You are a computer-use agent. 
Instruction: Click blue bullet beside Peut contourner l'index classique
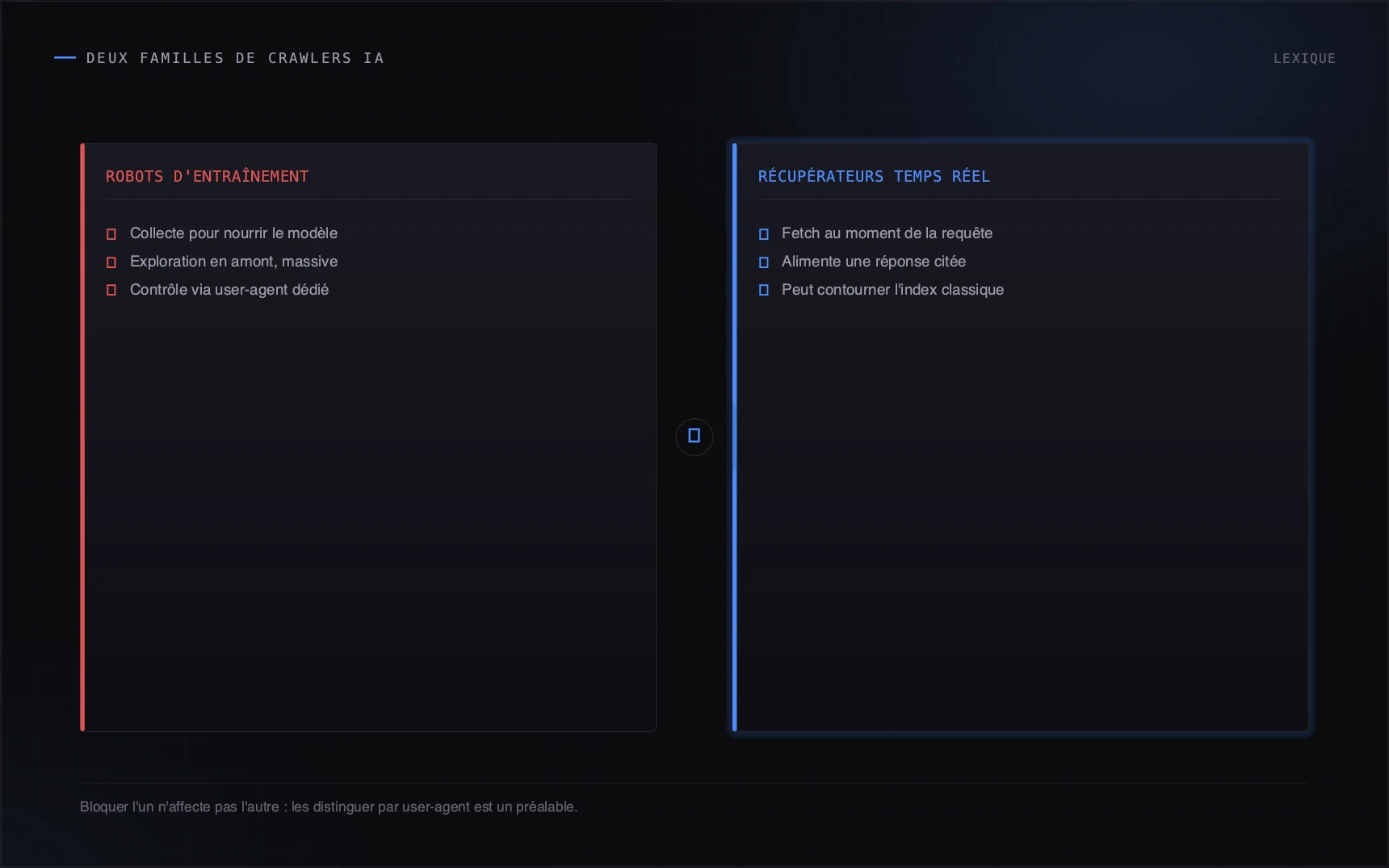click(764, 290)
